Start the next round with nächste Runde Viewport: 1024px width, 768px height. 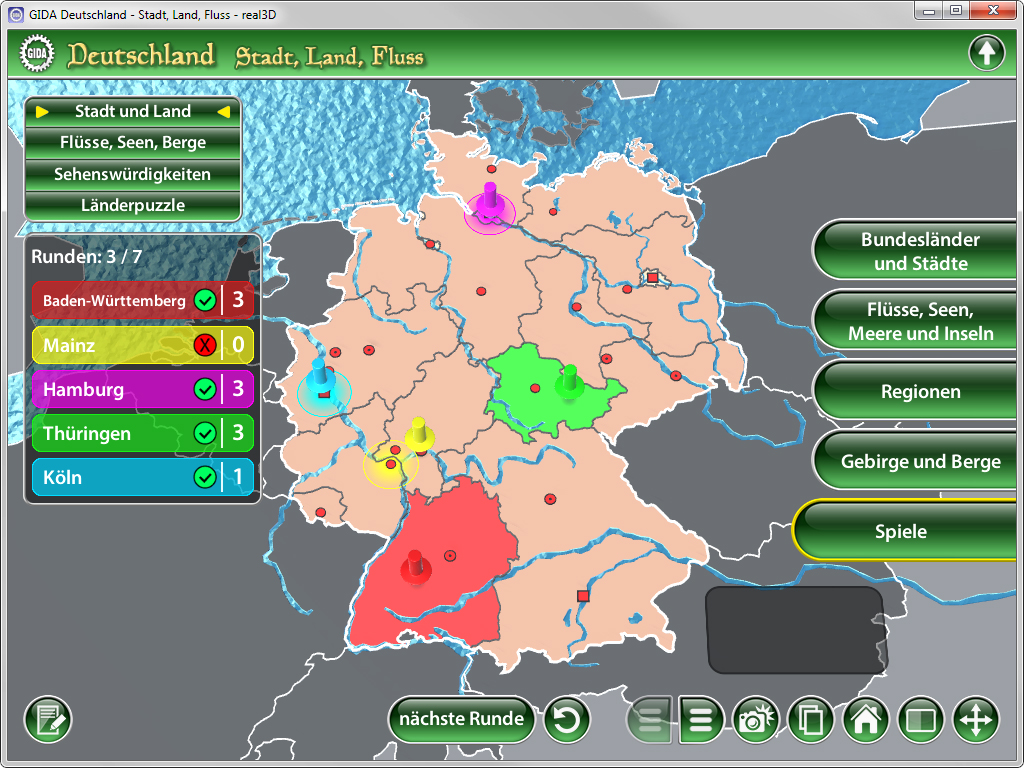(461, 719)
